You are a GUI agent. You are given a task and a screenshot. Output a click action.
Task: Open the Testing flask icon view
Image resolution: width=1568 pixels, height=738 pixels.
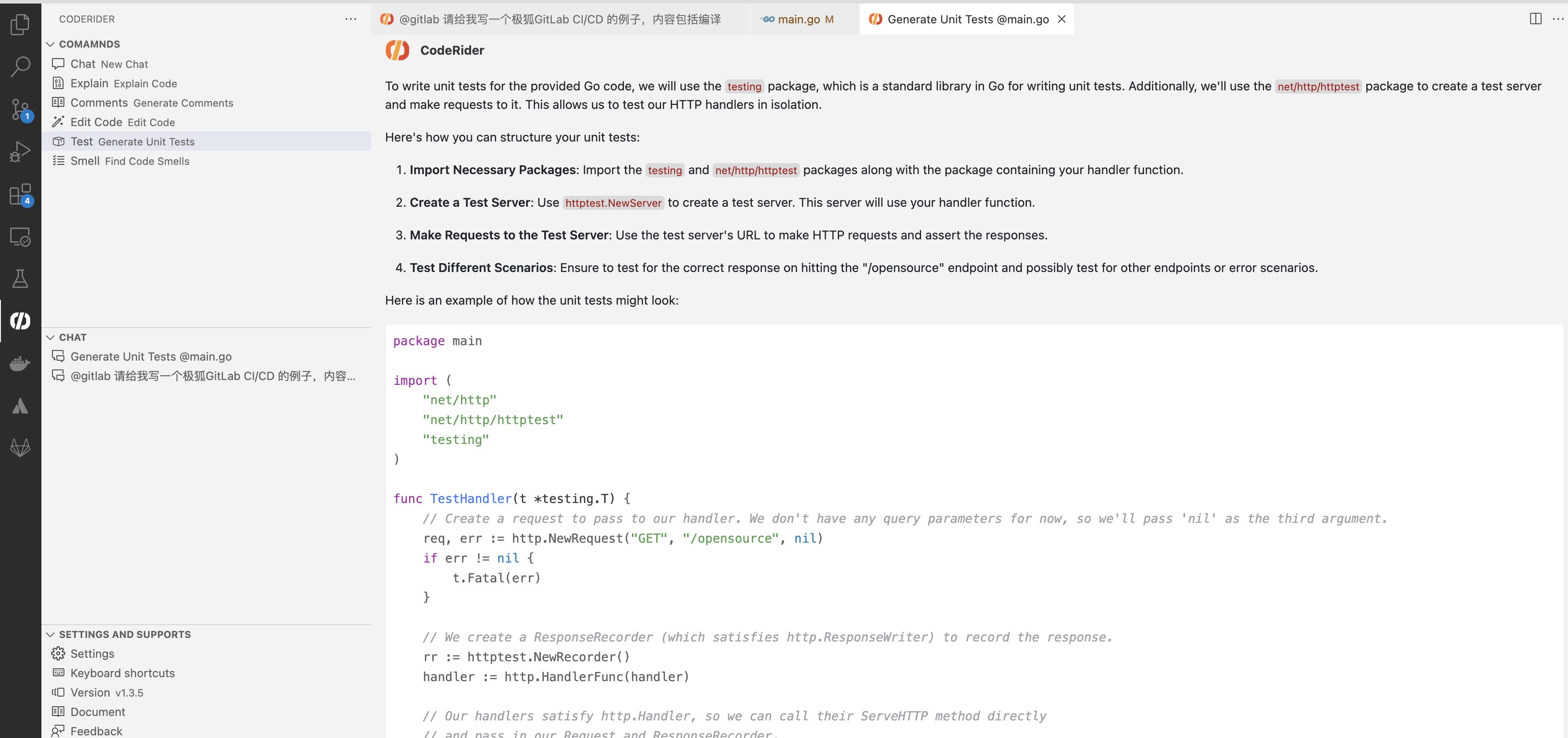coord(20,279)
